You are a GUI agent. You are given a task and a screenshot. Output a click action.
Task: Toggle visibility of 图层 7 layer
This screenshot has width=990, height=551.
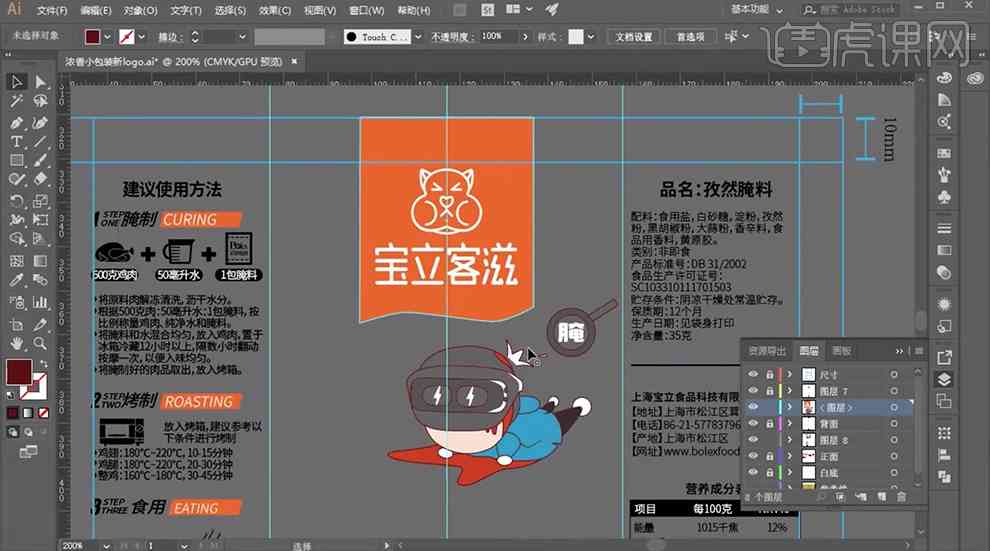pos(753,391)
